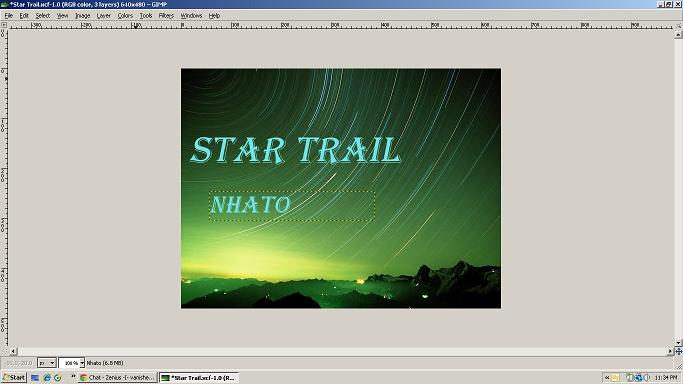Screen dimensions: 683x384
Task: Click the network globe tray icon
Action: pos(639,377)
